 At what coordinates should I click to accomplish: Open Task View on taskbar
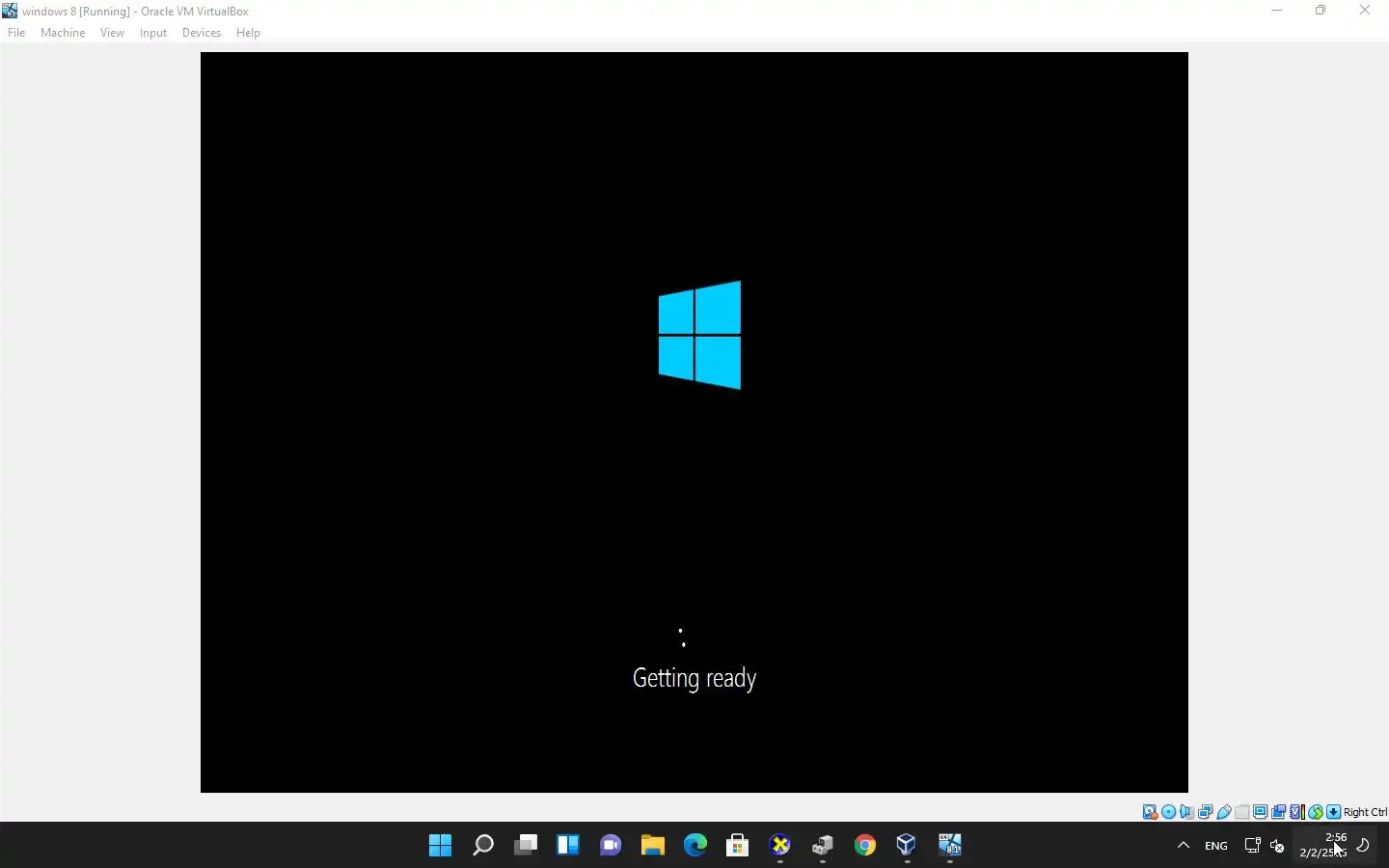click(x=526, y=846)
